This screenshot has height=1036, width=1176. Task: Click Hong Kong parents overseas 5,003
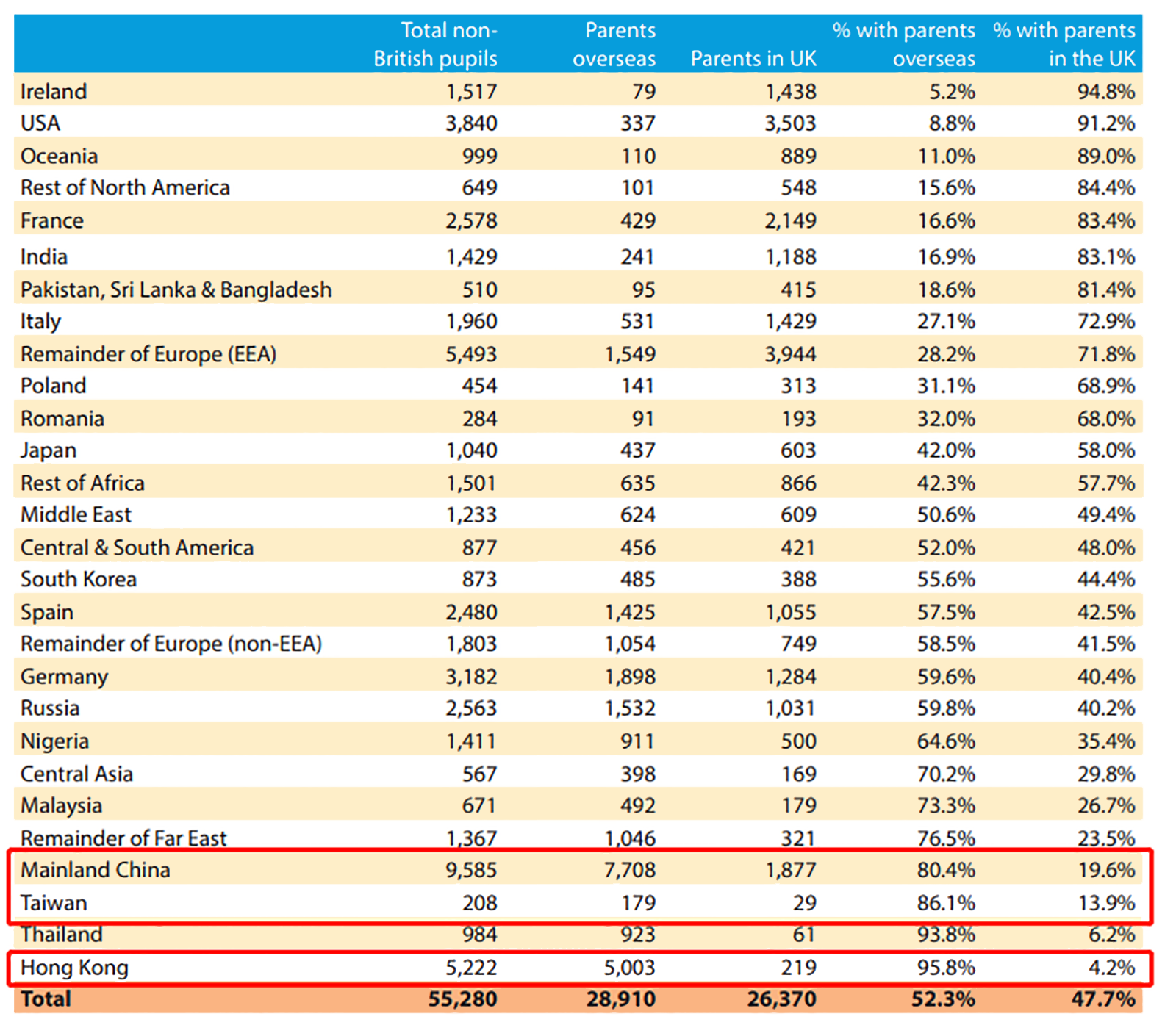click(630, 968)
